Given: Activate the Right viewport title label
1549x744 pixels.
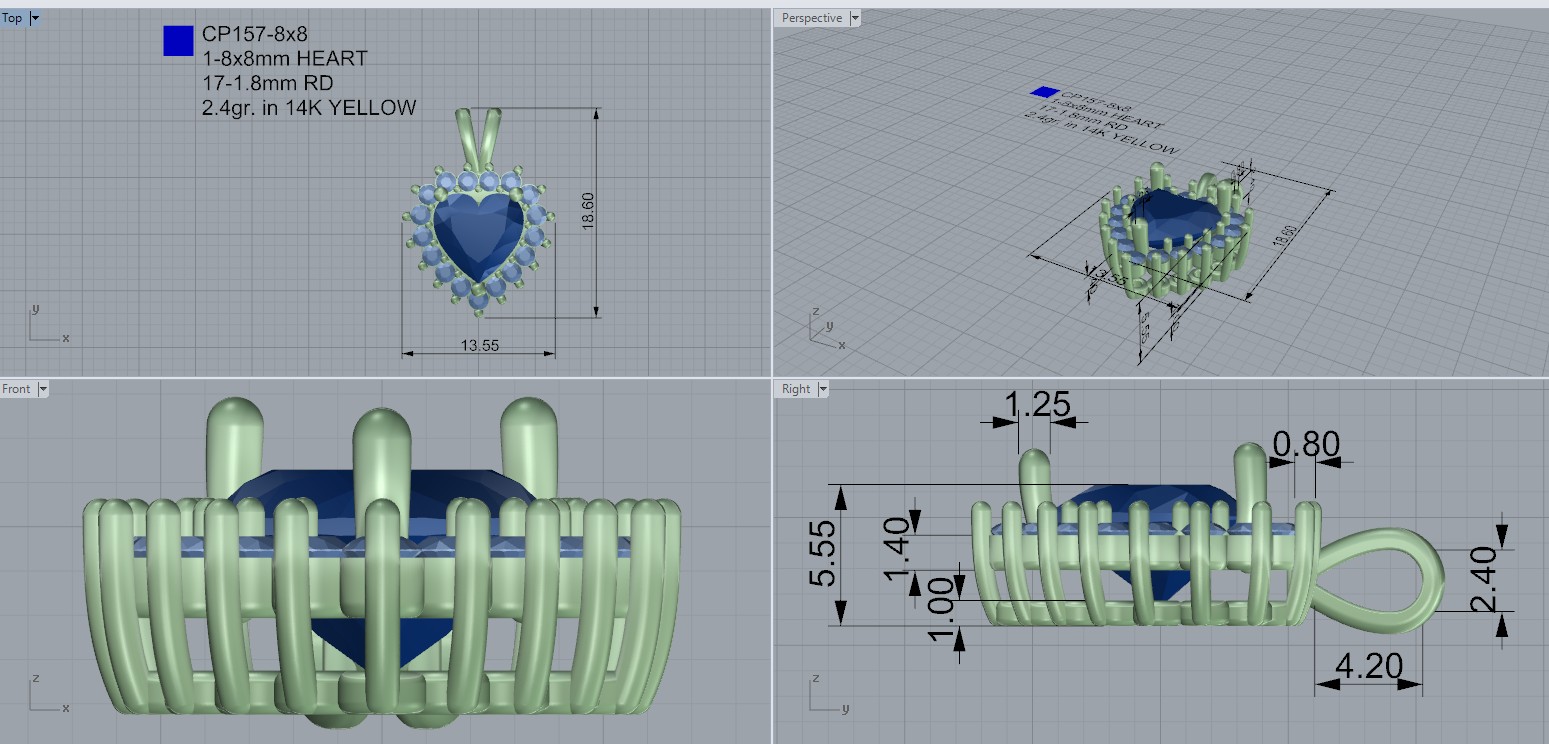Looking at the screenshot, I should [x=796, y=389].
